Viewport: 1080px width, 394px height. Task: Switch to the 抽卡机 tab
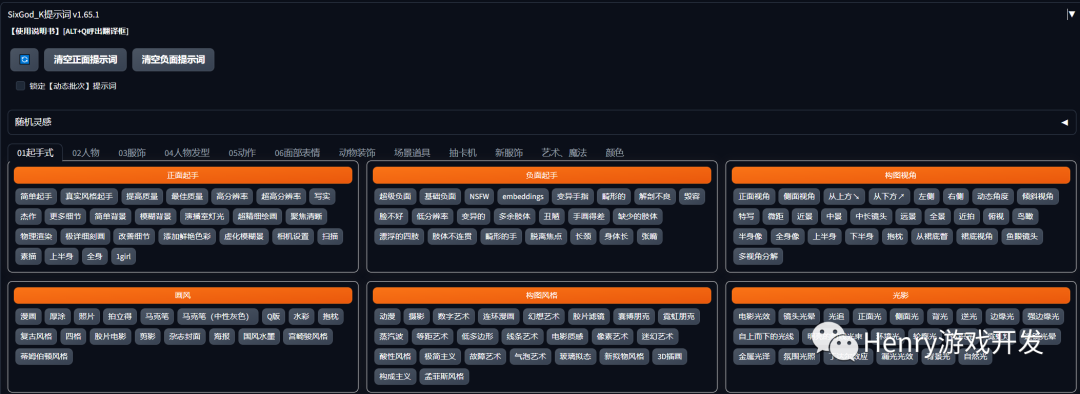pyautogui.click(x=462, y=153)
